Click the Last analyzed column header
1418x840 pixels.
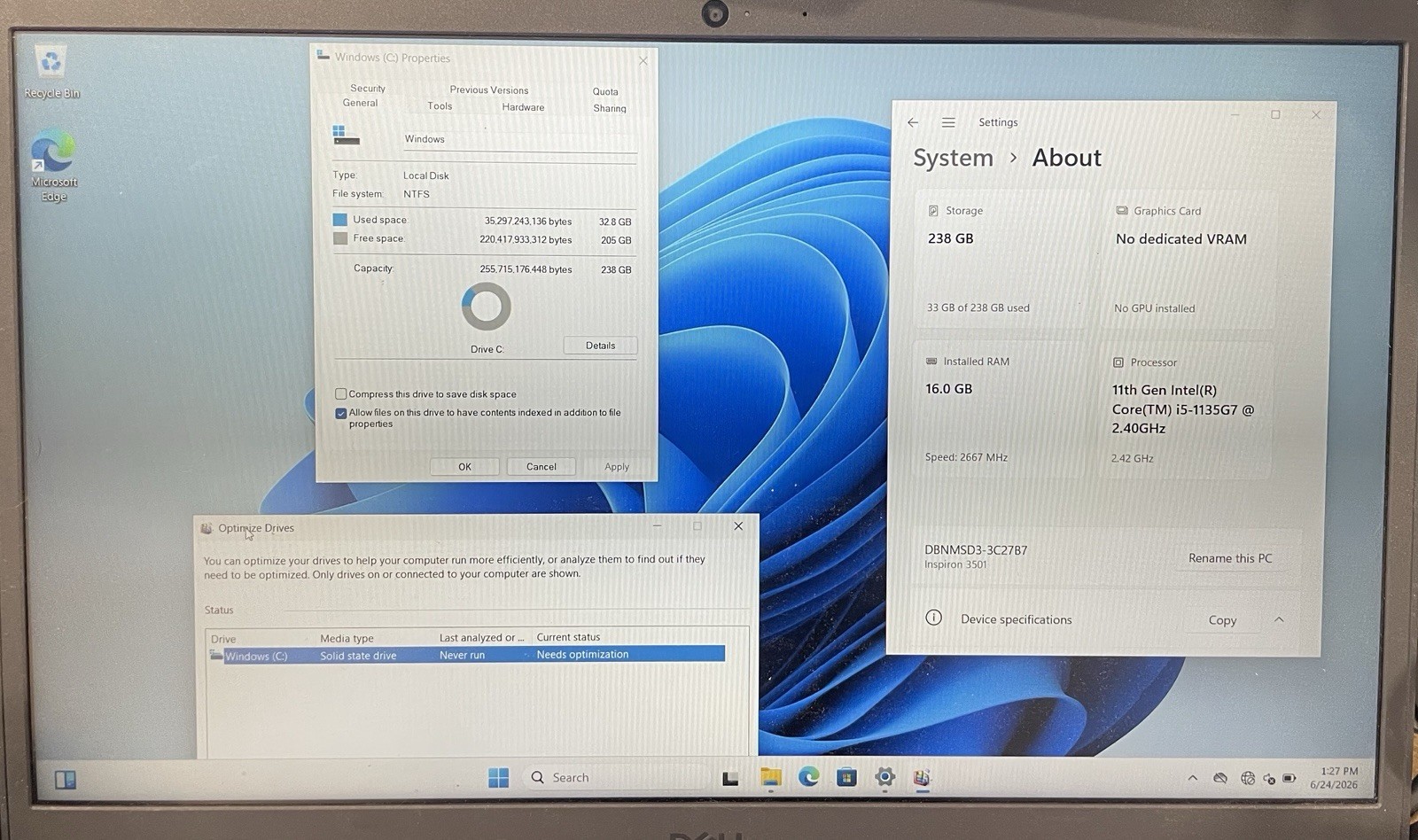(481, 637)
